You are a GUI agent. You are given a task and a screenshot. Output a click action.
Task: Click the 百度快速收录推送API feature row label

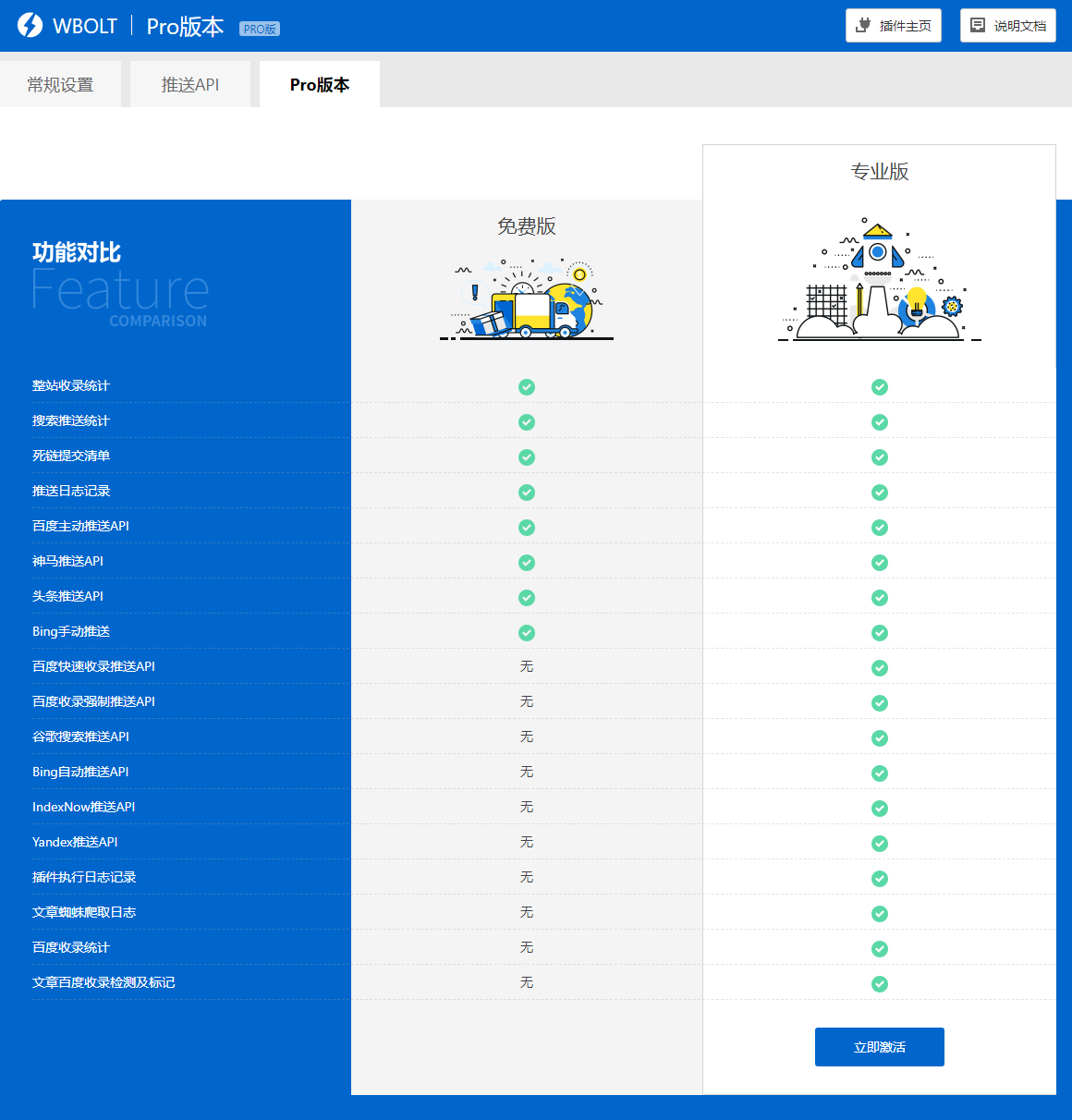tap(93, 666)
